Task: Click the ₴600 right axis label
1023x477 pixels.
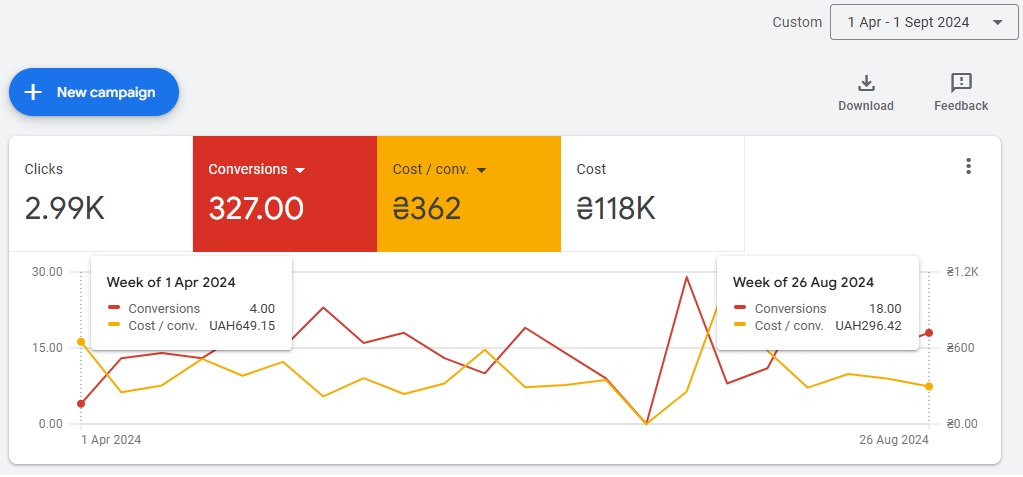Action: pyautogui.click(x=960, y=348)
